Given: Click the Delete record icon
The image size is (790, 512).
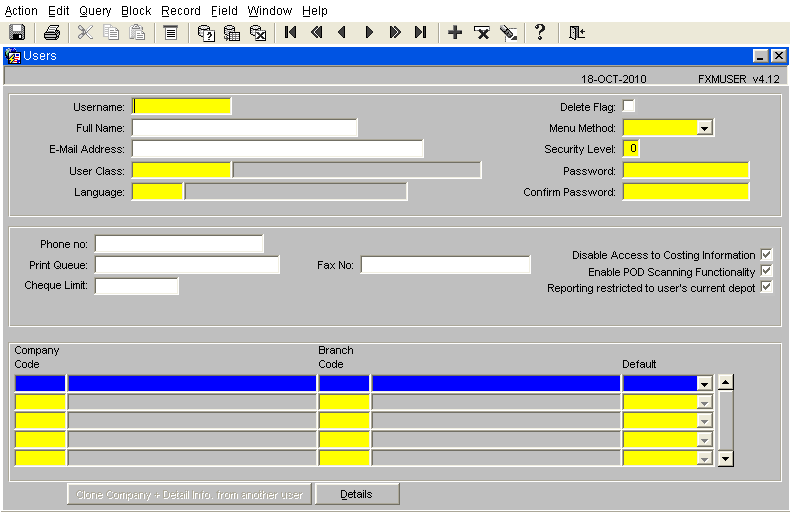Looking at the screenshot, I should 482,33.
